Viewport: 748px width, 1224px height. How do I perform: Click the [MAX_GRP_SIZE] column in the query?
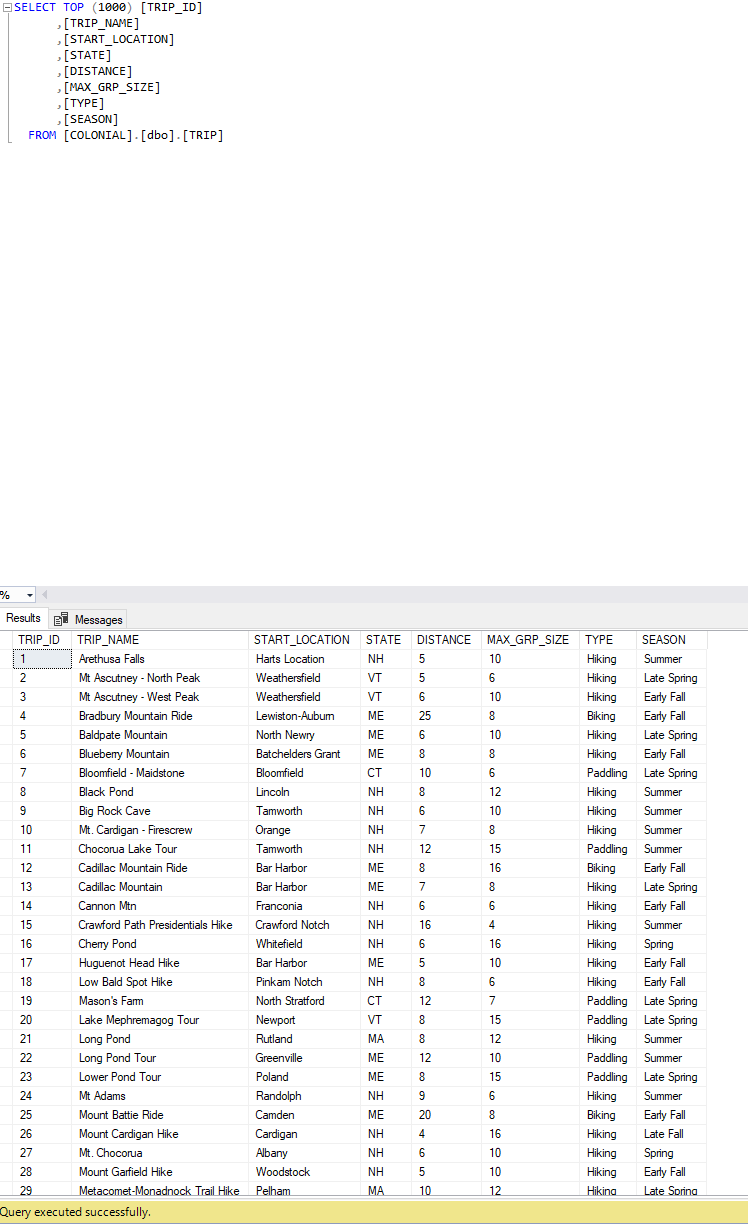(111, 87)
